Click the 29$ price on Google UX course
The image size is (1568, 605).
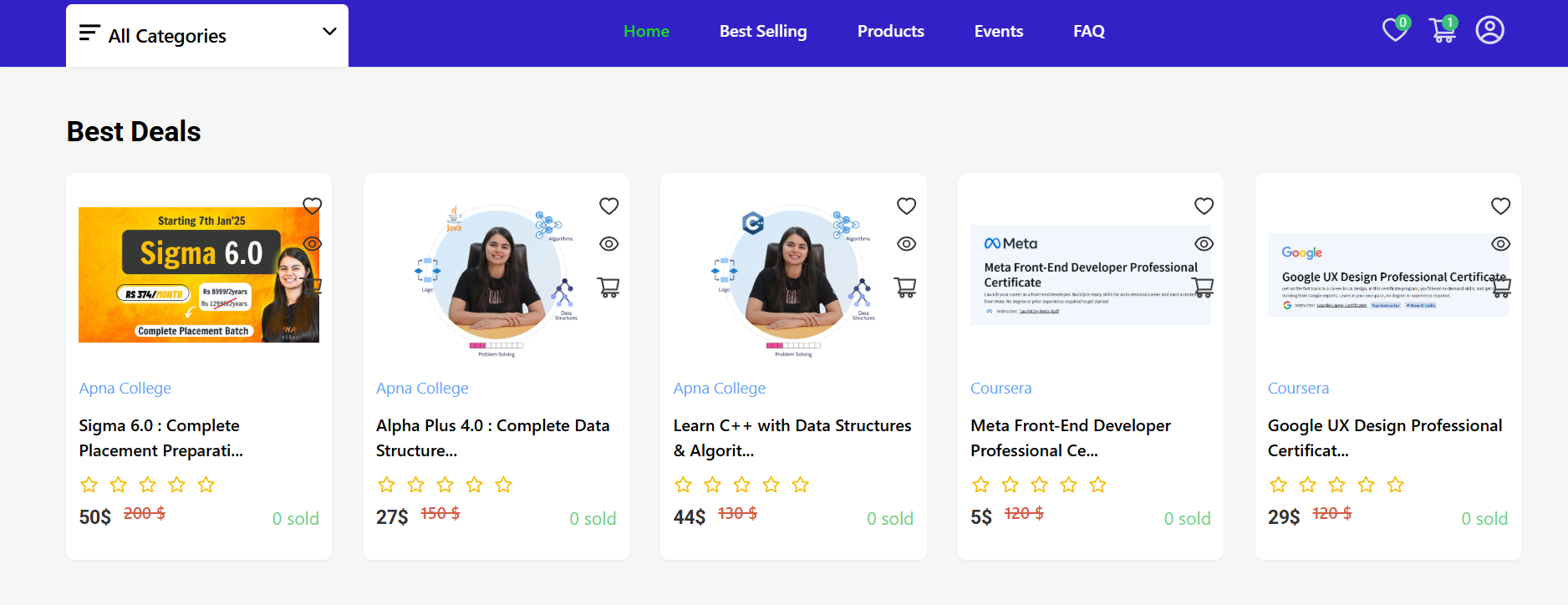pyautogui.click(x=1284, y=517)
